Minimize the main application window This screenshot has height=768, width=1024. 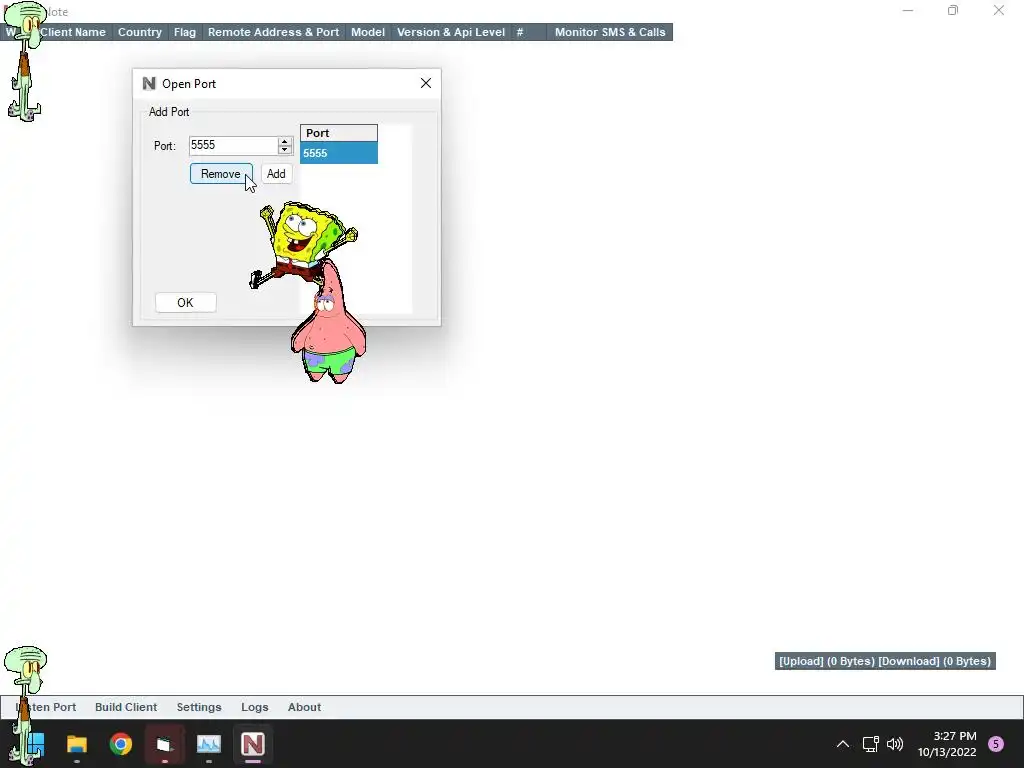pos(908,10)
